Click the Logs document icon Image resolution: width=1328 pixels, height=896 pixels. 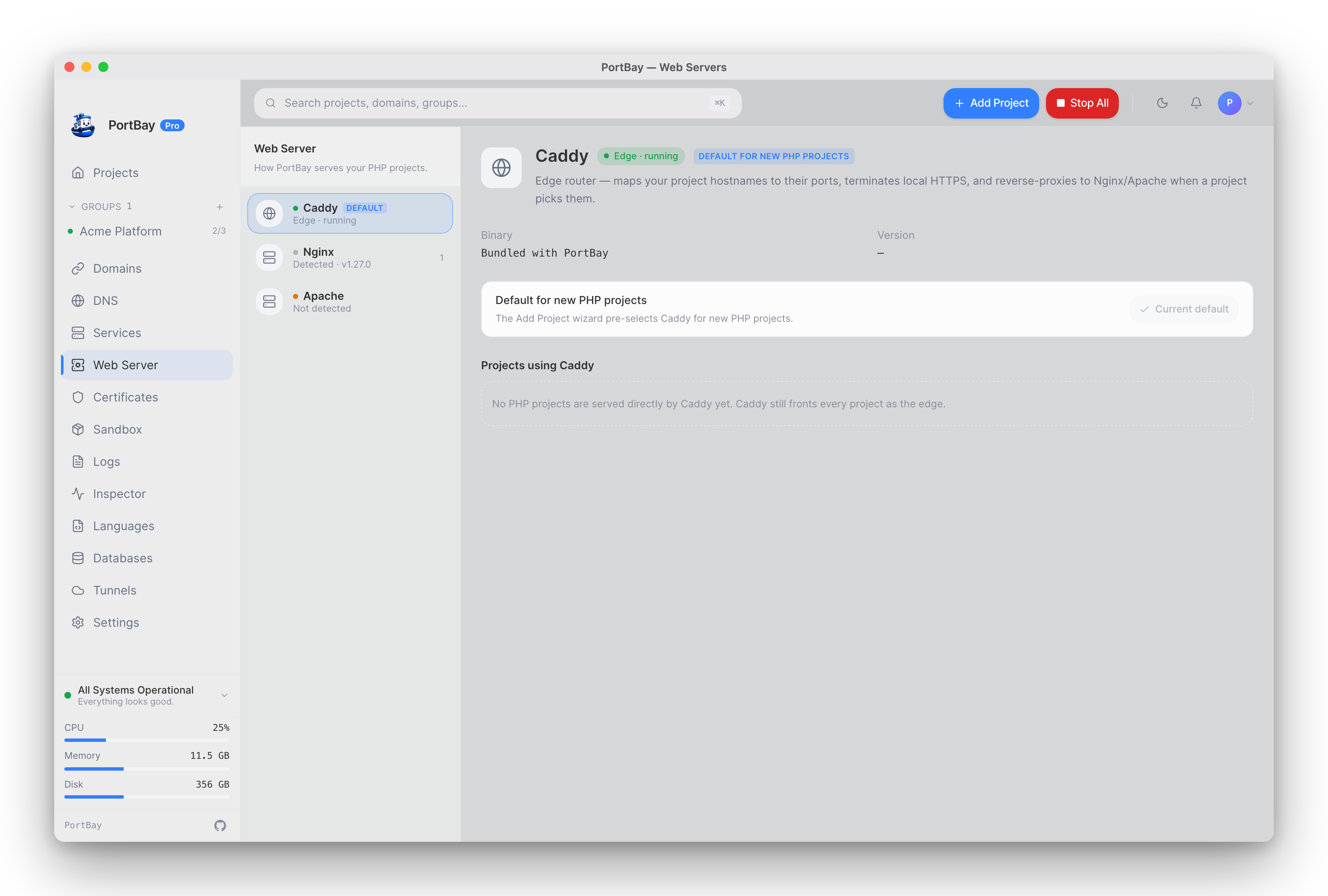point(78,462)
